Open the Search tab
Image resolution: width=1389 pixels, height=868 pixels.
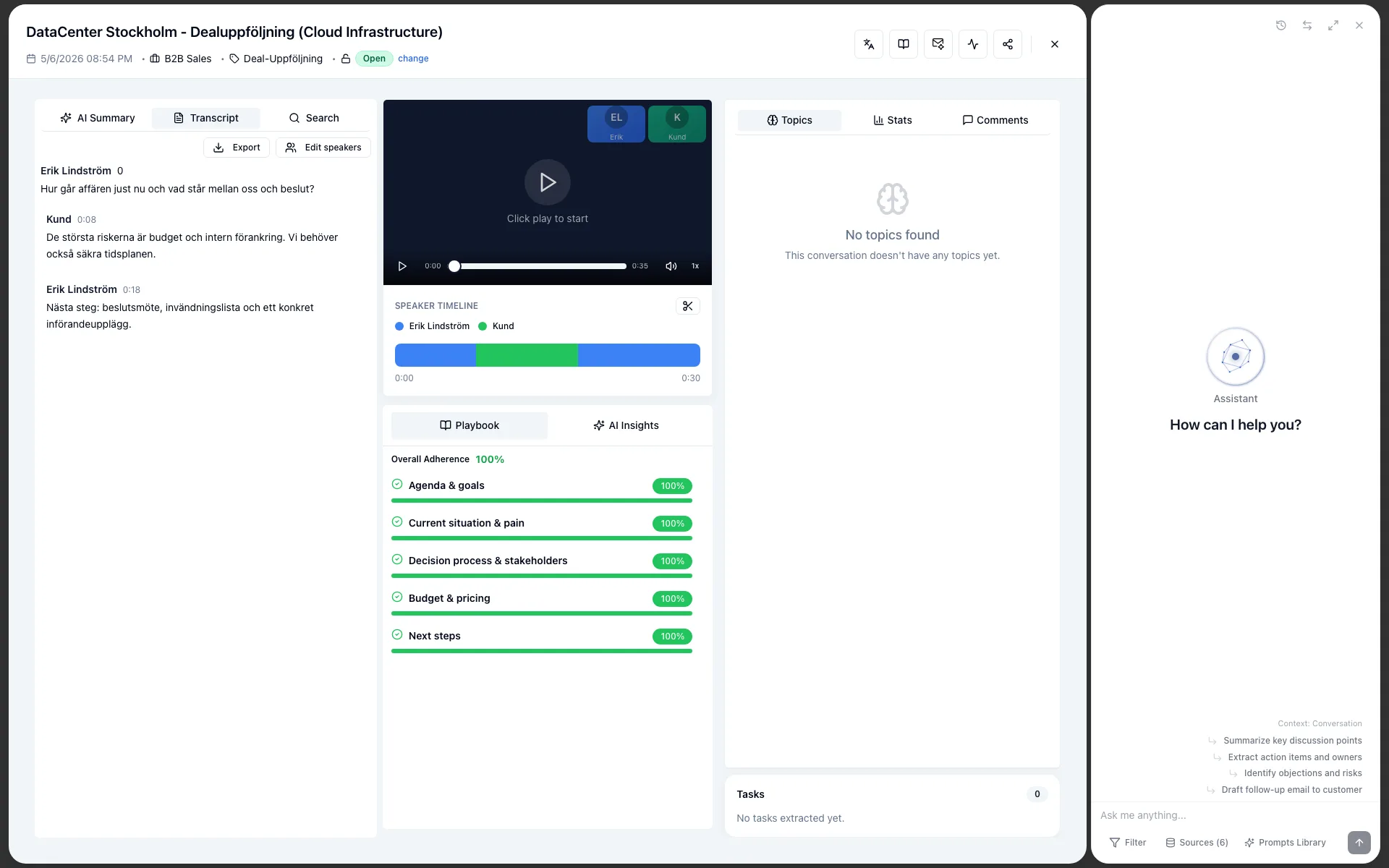pyautogui.click(x=314, y=118)
